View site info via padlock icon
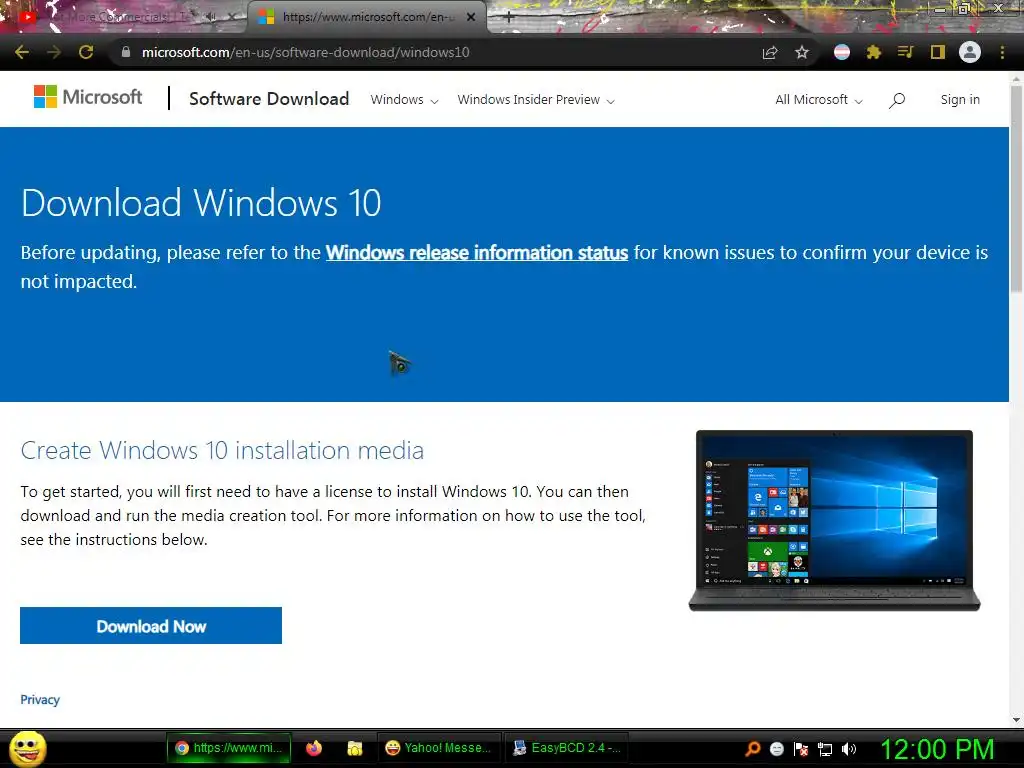This screenshot has width=1024, height=768. point(126,52)
